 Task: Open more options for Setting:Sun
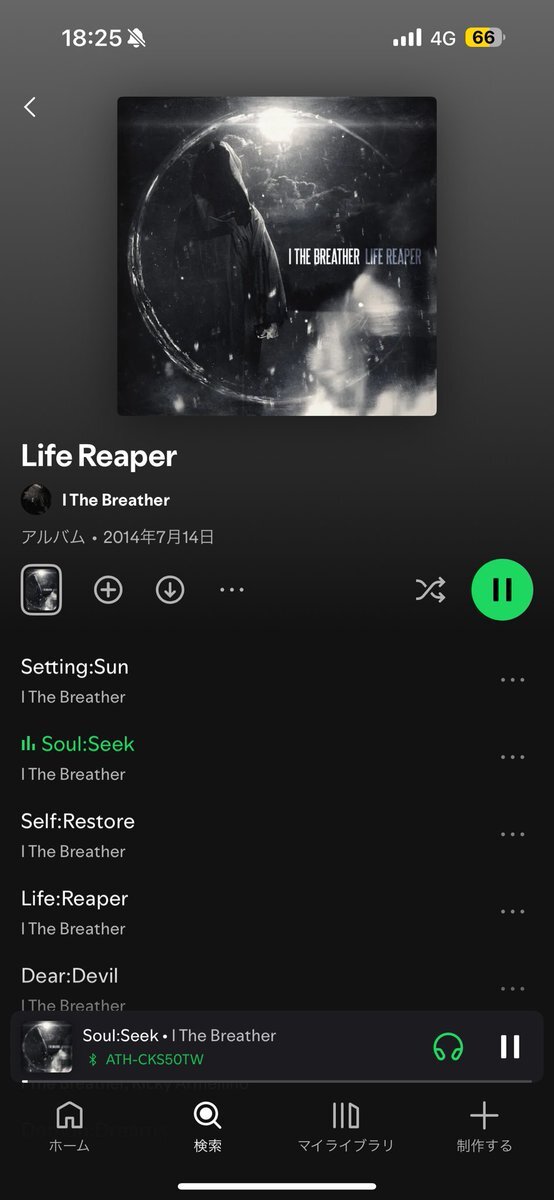pos(512,680)
